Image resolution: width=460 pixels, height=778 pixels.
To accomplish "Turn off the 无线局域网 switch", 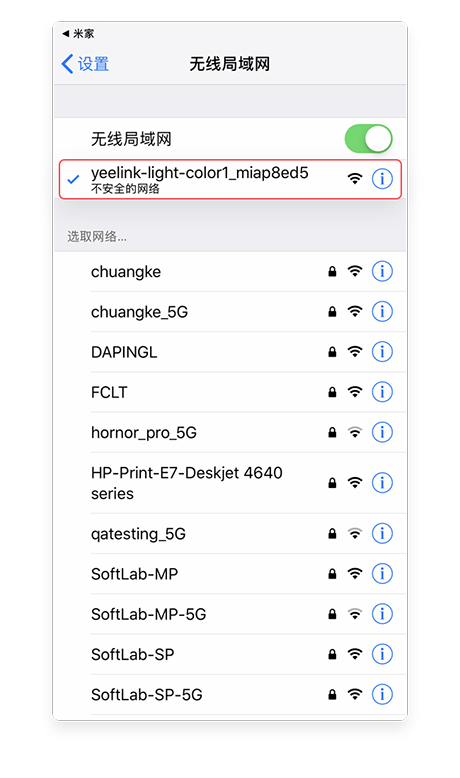I will click(369, 139).
